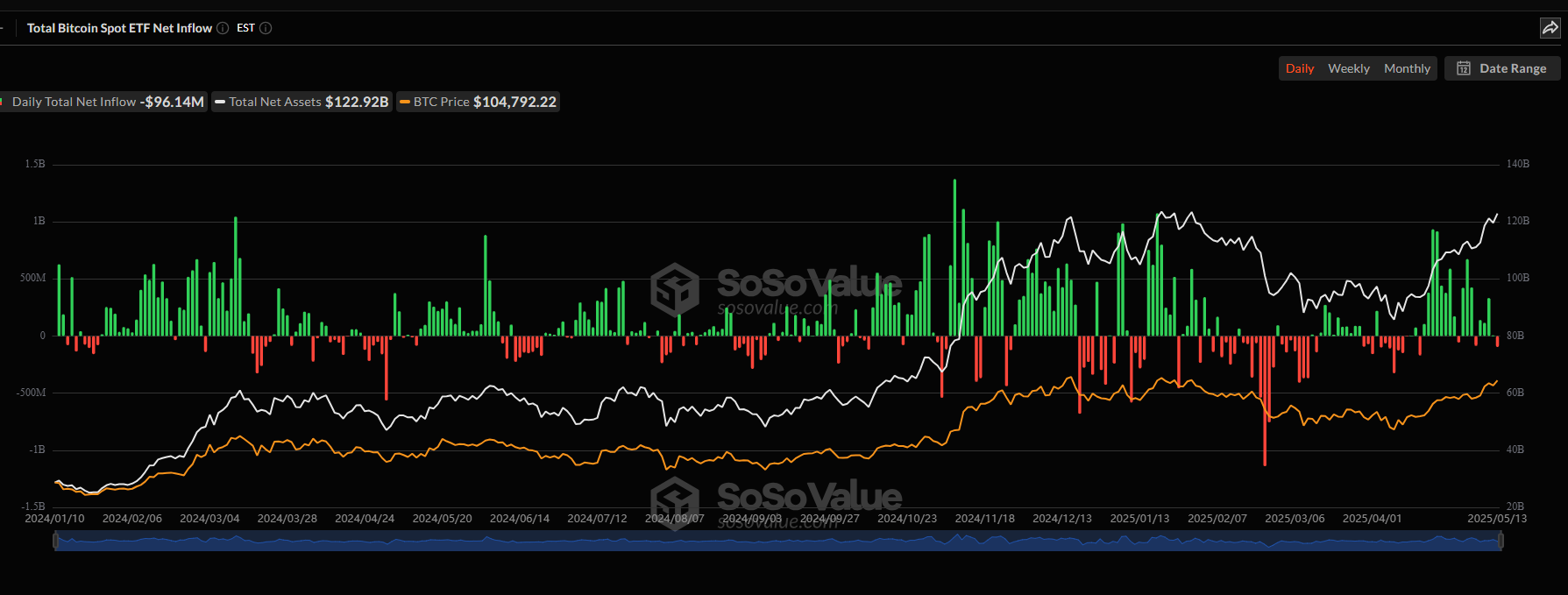Viewport: 1568px width, 595px height.
Task: Click the Total Bitcoin Spot ETF Net Inflow title
Action: tap(119, 28)
